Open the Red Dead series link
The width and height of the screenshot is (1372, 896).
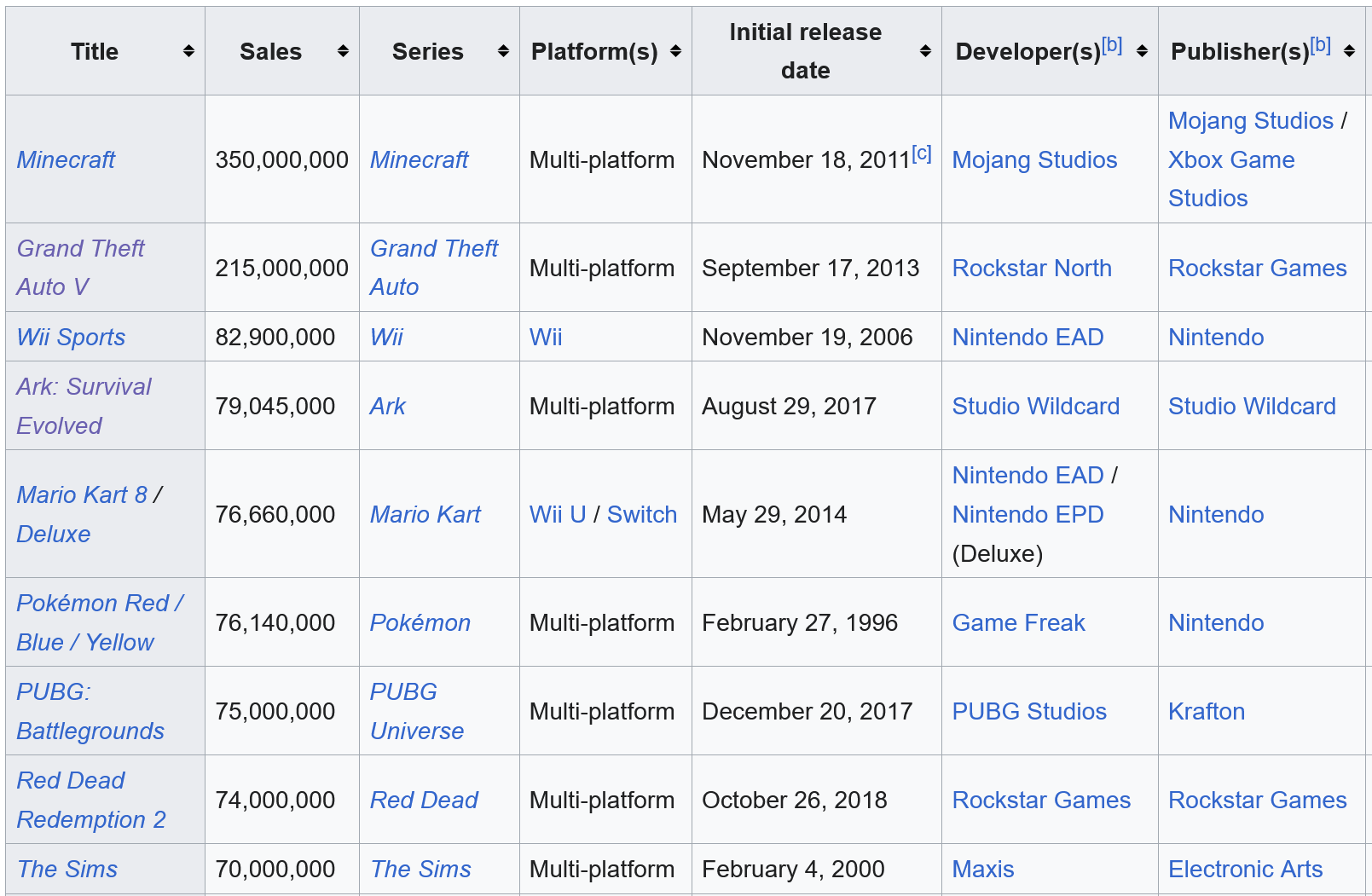click(x=424, y=800)
